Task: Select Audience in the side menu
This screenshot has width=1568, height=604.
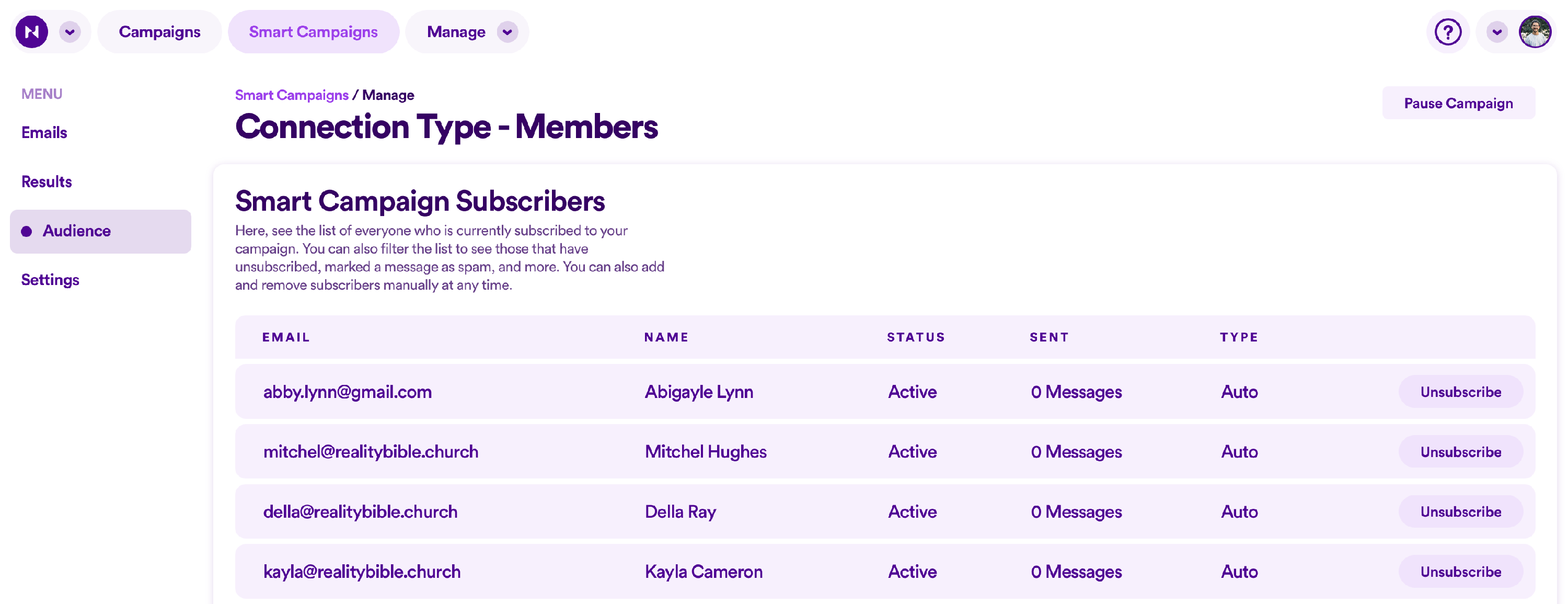Action: click(x=77, y=231)
